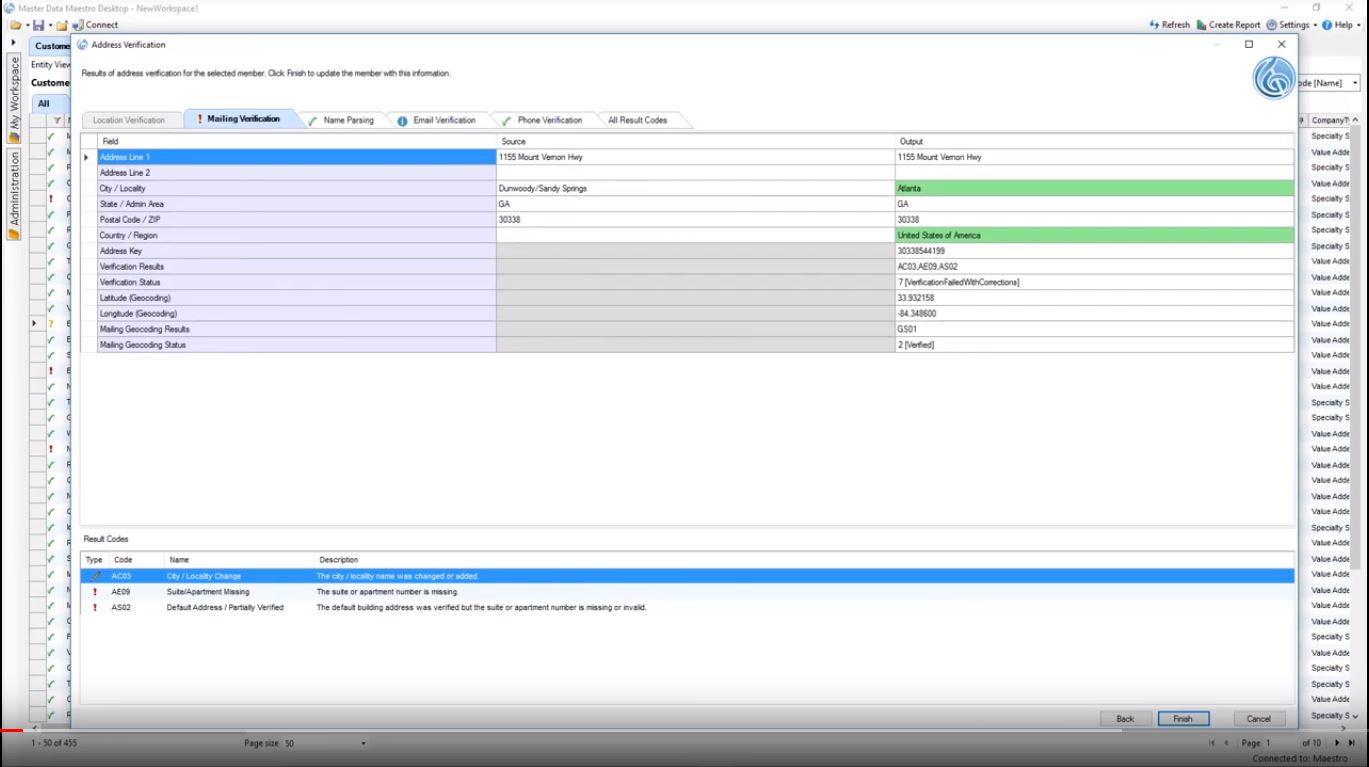Cancel the Address Verification dialog
The height and width of the screenshot is (767, 1369).
[x=1259, y=719]
